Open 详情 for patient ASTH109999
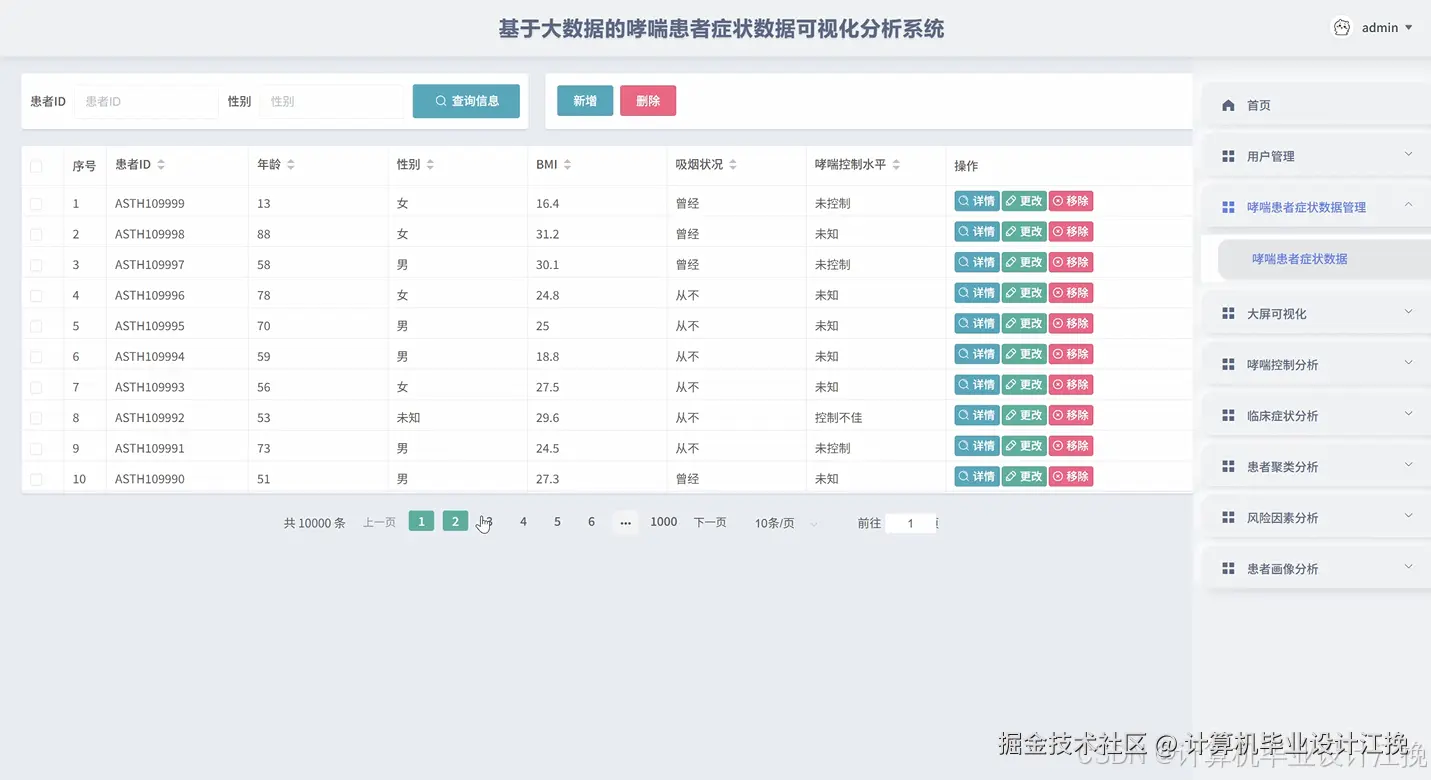Viewport: 1431px width, 780px height. (x=975, y=200)
